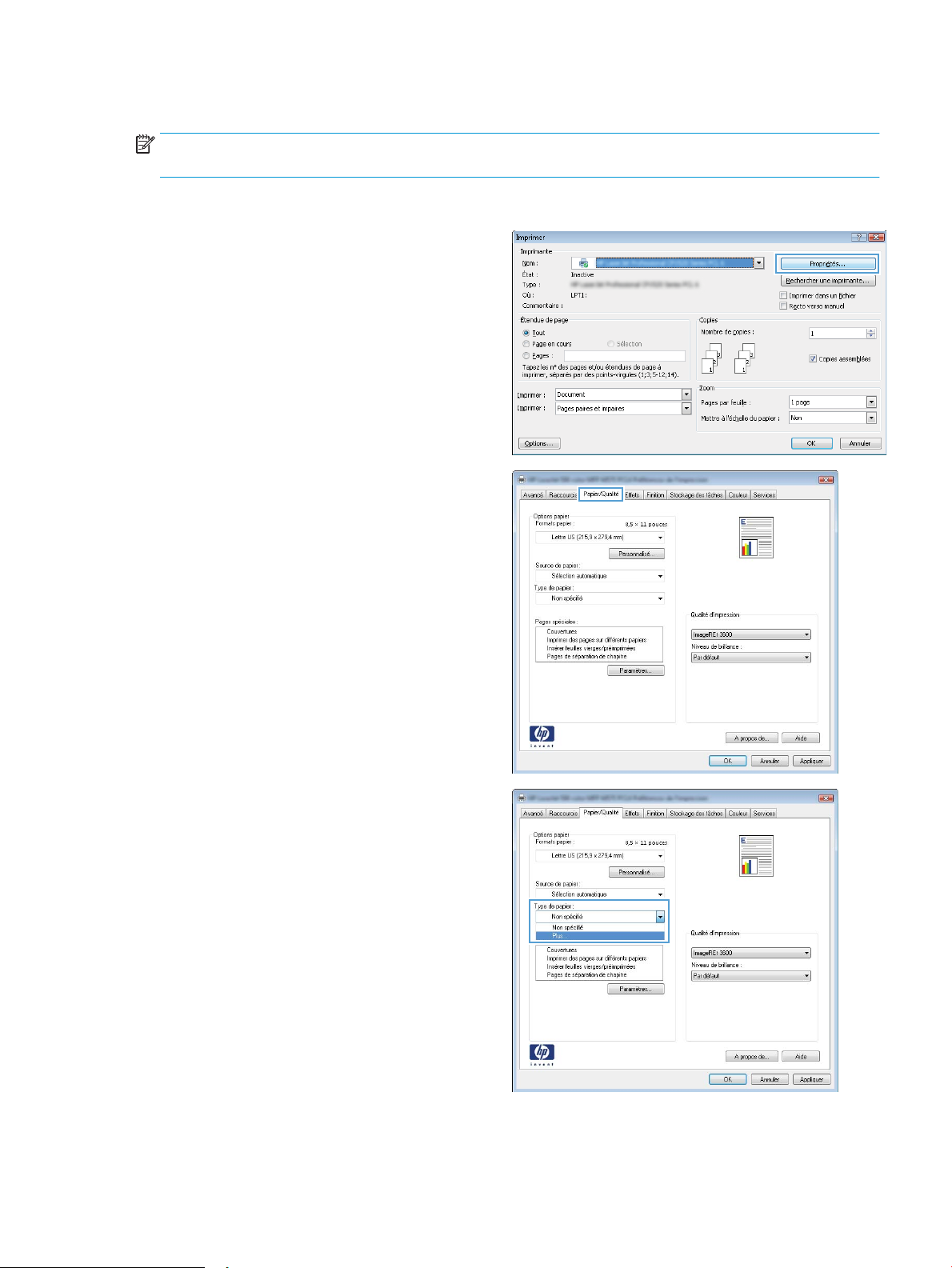
Task: Click the Nombre de copies value field
Action: click(x=838, y=334)
